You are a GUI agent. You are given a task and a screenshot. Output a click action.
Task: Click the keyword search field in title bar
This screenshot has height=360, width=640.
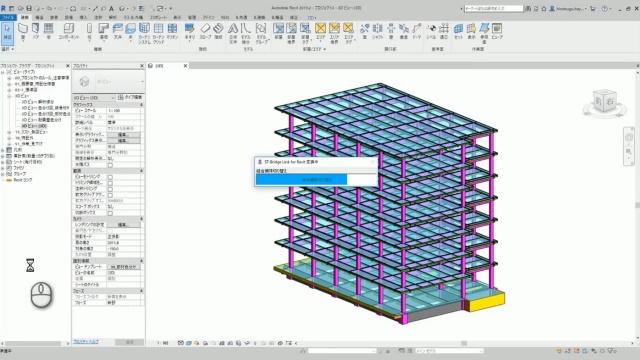click(493, 8)
